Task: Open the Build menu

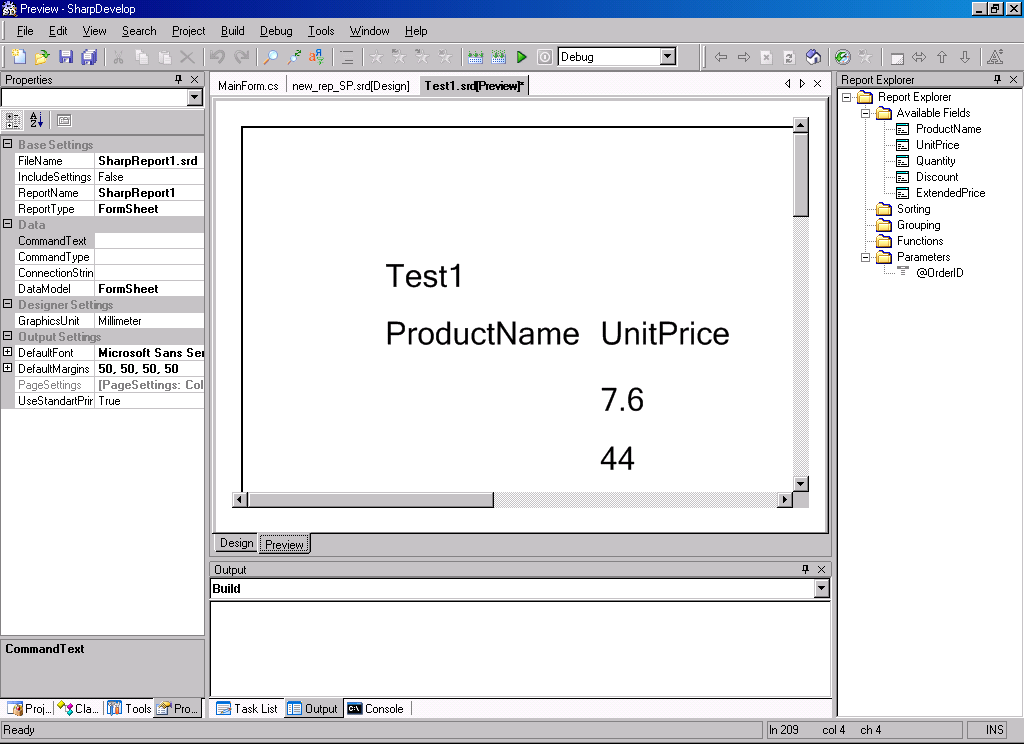Action: coord(232,31)
